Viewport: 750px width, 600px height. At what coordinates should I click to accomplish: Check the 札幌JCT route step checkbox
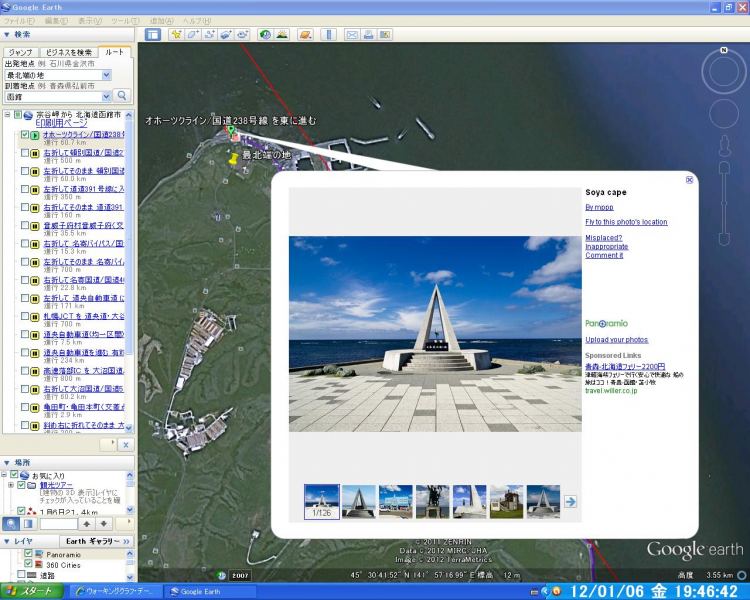[25, 316]
